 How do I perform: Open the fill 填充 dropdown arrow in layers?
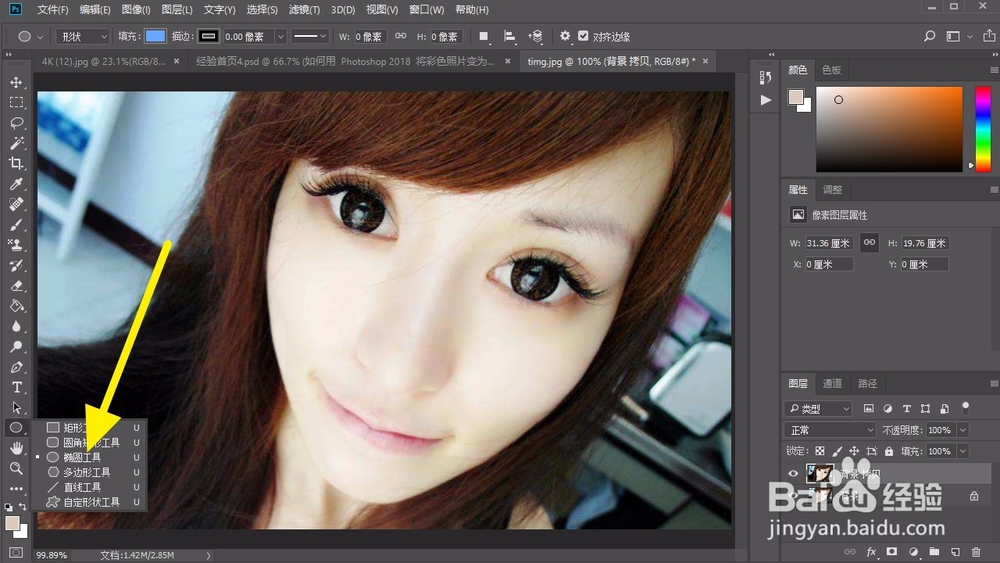pyautogui.click(x=963, y=451)
